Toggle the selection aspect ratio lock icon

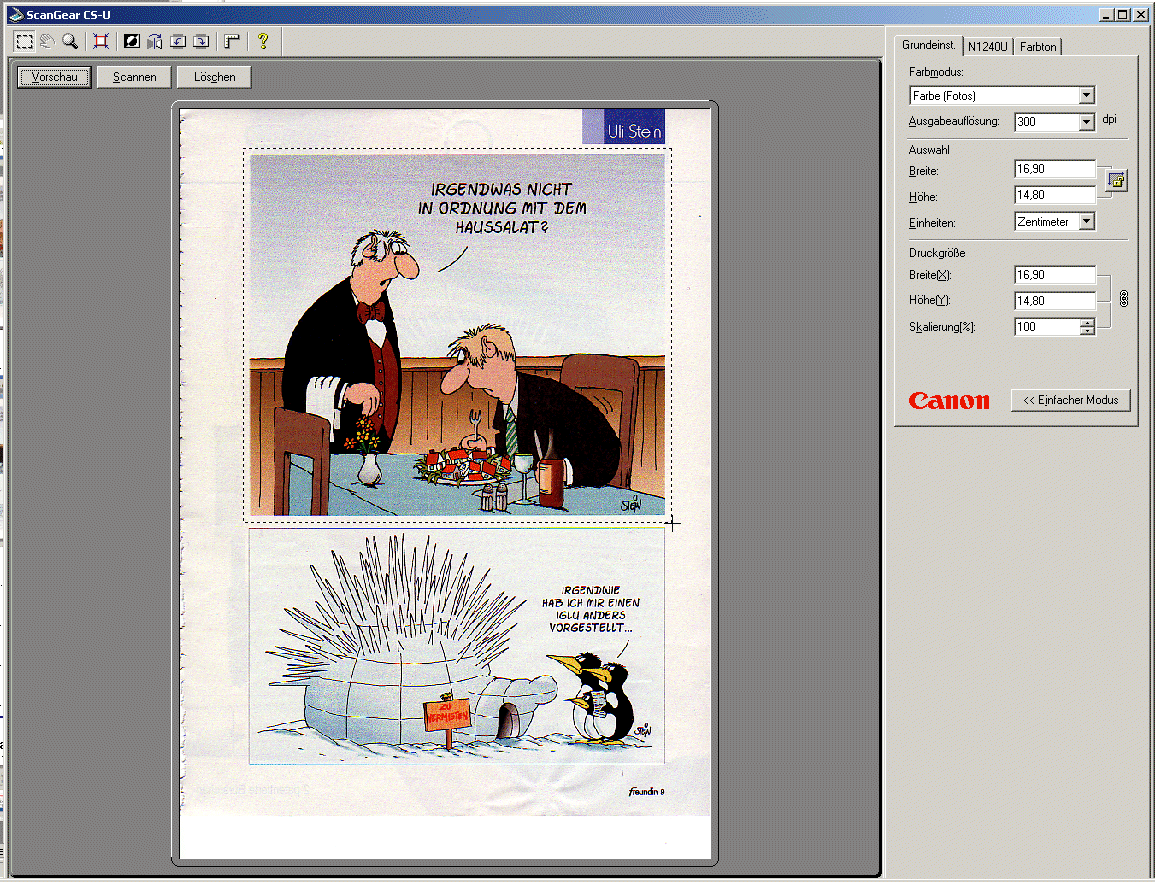[x=1117, y=181]
